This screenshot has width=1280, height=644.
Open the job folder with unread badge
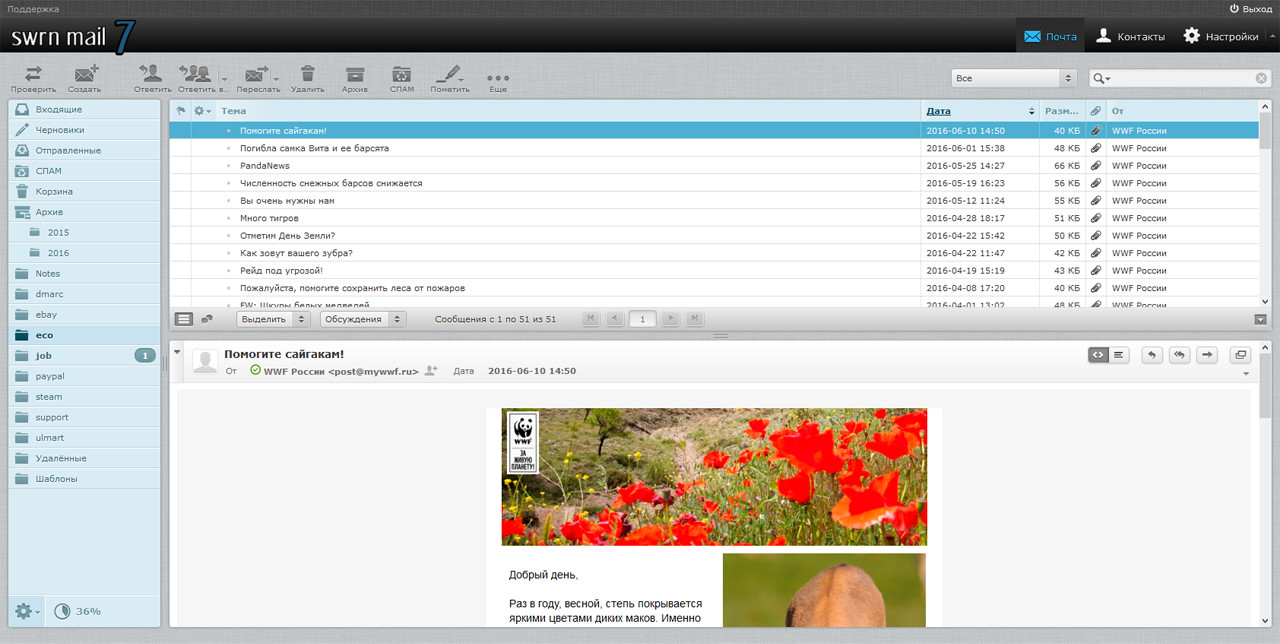tap(84, 355)
